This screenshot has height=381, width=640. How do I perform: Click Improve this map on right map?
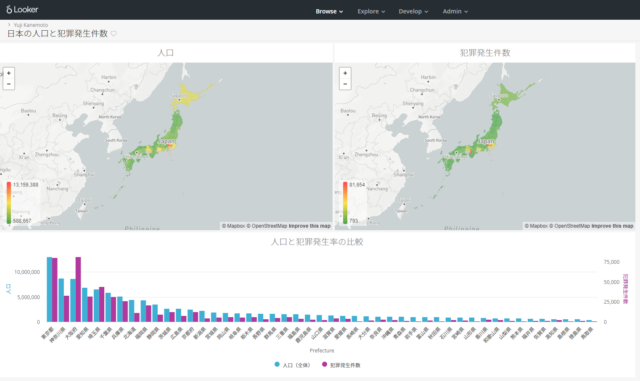612,226
